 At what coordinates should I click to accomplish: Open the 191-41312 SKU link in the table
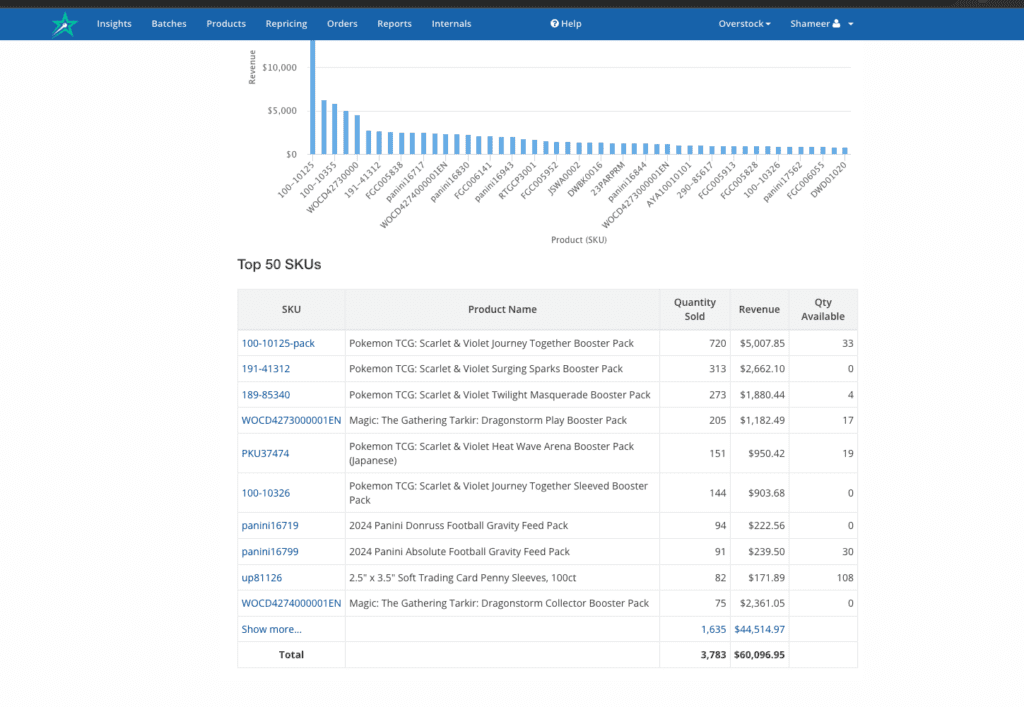tap(266, 369)
